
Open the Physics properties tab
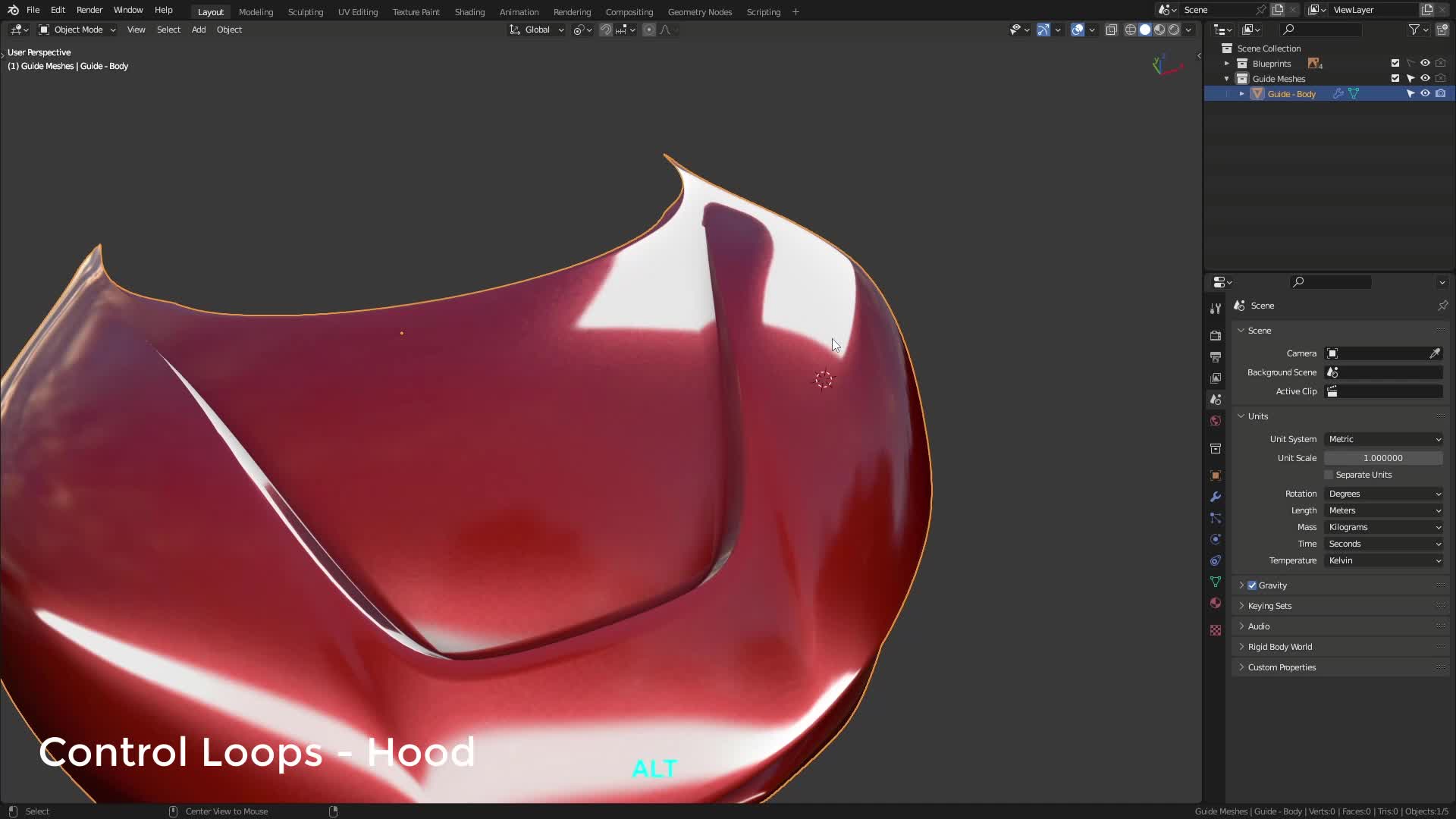point(1216,539)
